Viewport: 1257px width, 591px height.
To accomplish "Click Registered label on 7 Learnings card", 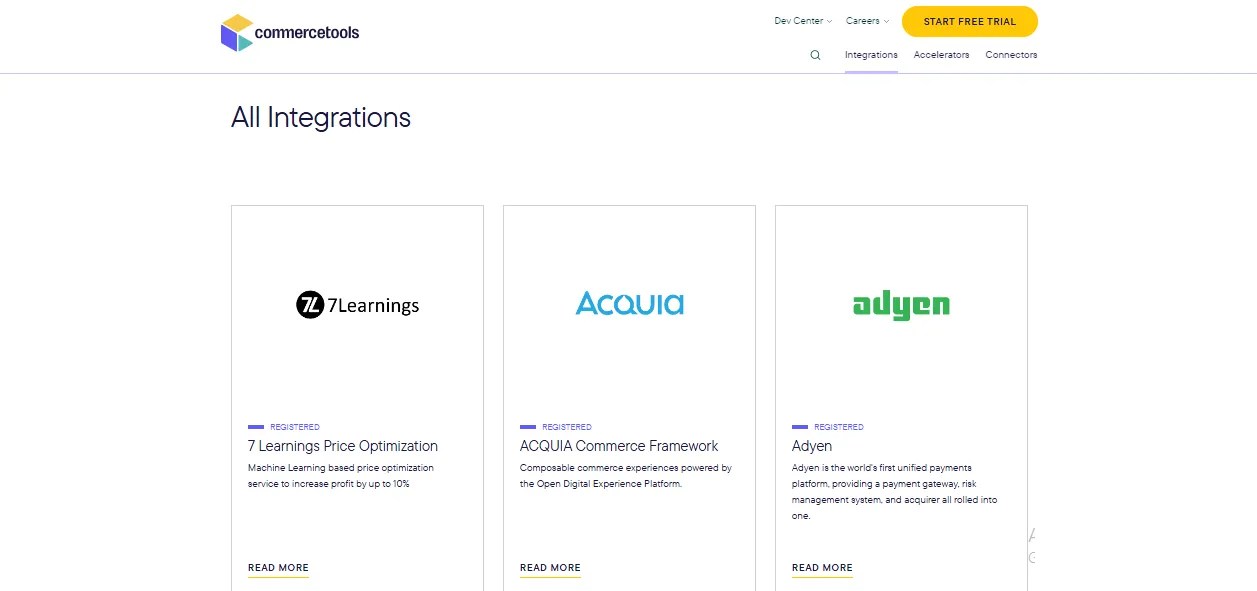I will pos(295,427).
